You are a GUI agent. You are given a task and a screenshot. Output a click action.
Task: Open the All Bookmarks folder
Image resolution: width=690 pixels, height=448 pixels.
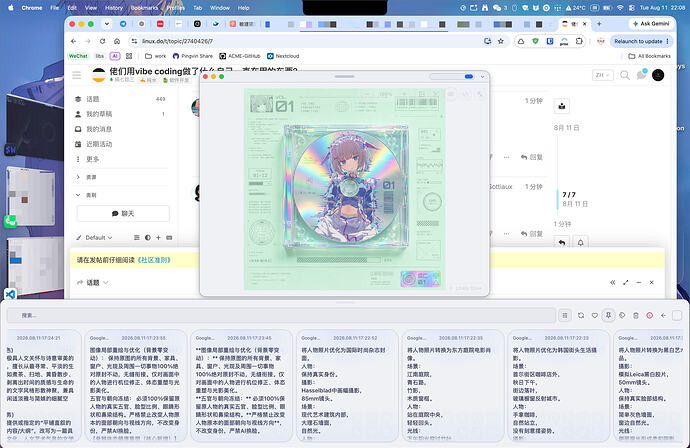pyautogui.click(x=650, y=56)
